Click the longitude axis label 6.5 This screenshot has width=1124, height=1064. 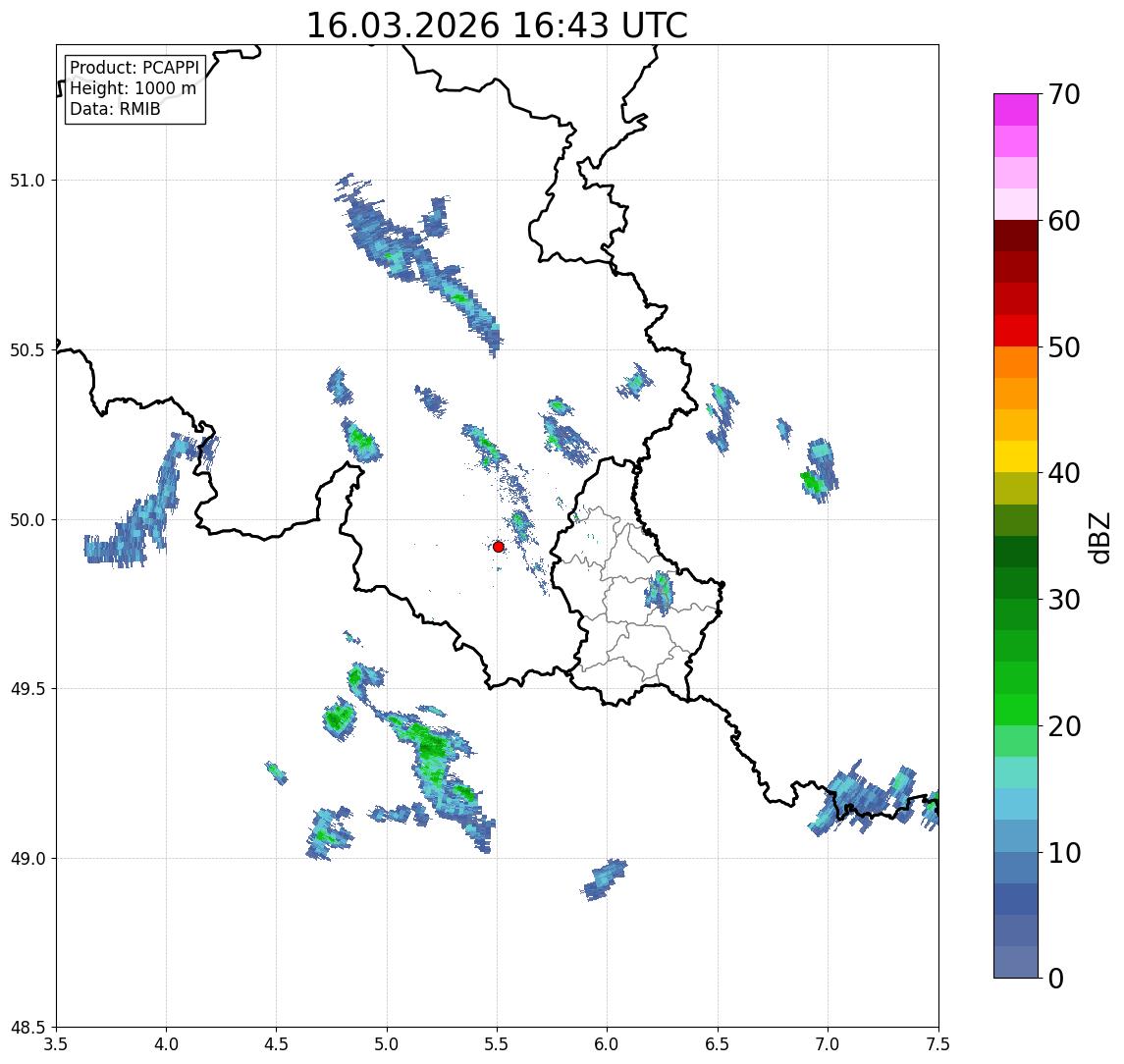pos(718,1044)
